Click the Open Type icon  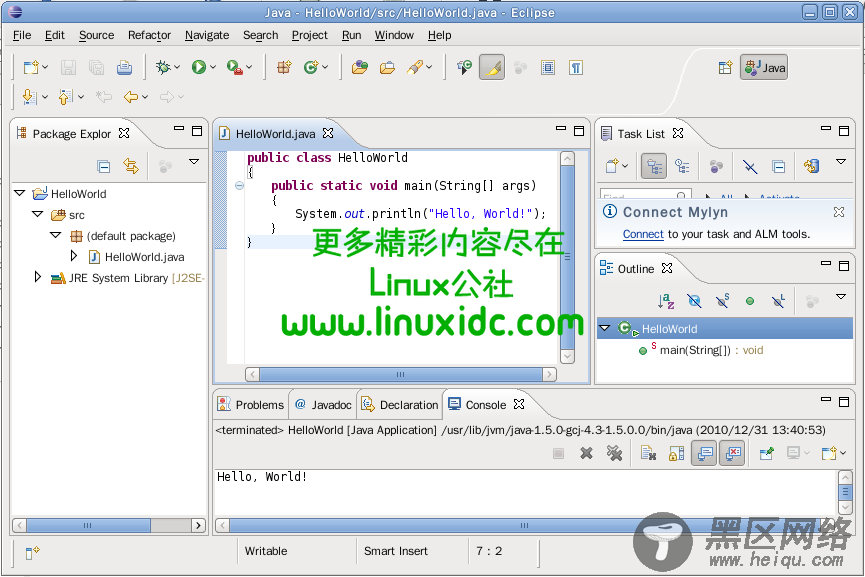pyautogui.click(x=360, y=67)
